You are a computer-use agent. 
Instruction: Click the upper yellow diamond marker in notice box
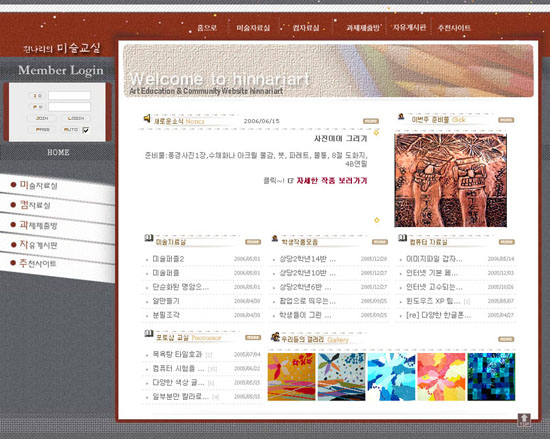(x=376, y=133)
